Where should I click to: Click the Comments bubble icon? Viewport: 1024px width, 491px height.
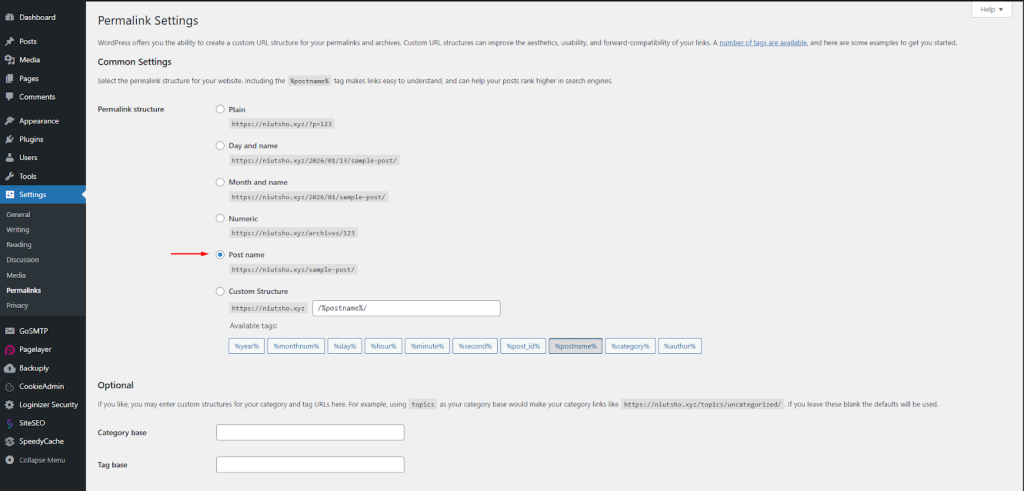10,97
